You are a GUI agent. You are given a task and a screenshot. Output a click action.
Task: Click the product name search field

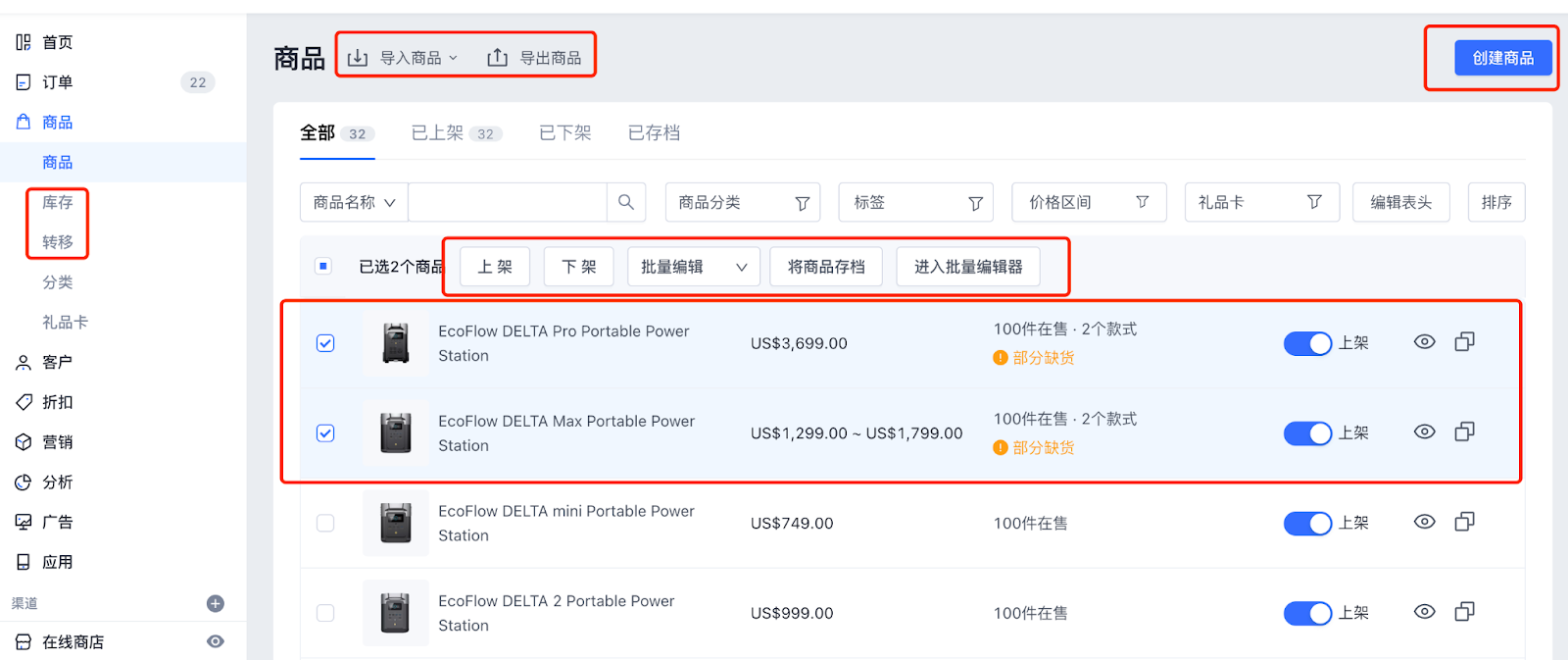507,202
